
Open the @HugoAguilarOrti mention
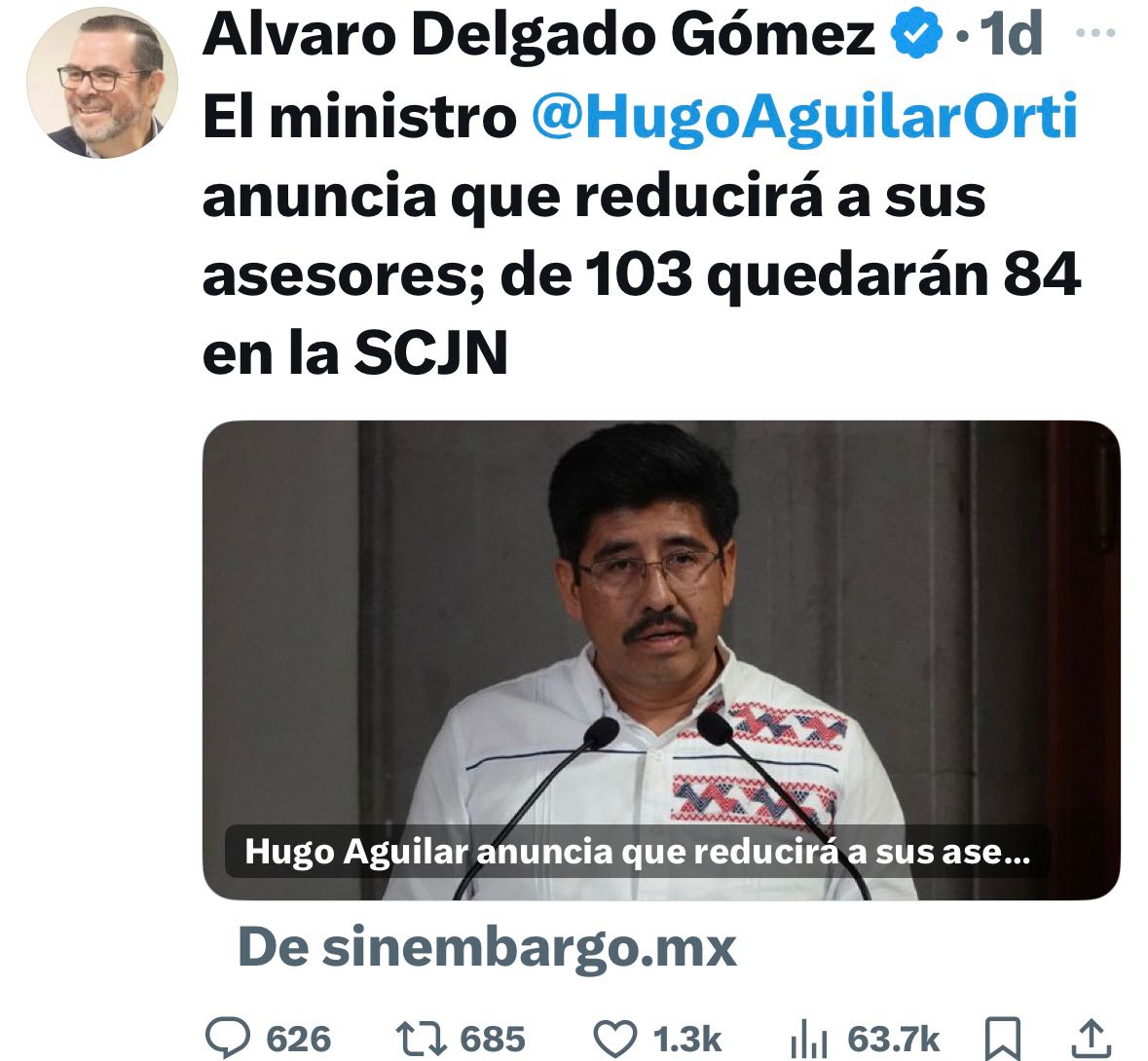[804, 117]
